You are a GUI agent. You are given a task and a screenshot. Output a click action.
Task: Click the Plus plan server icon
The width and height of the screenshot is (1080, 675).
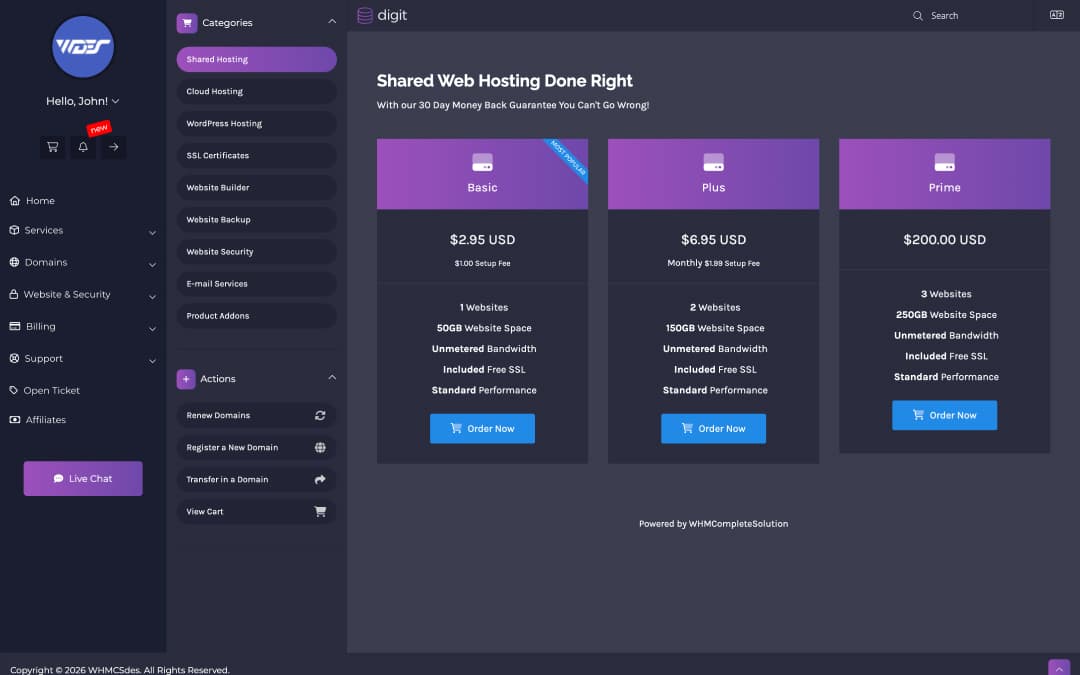714,163
